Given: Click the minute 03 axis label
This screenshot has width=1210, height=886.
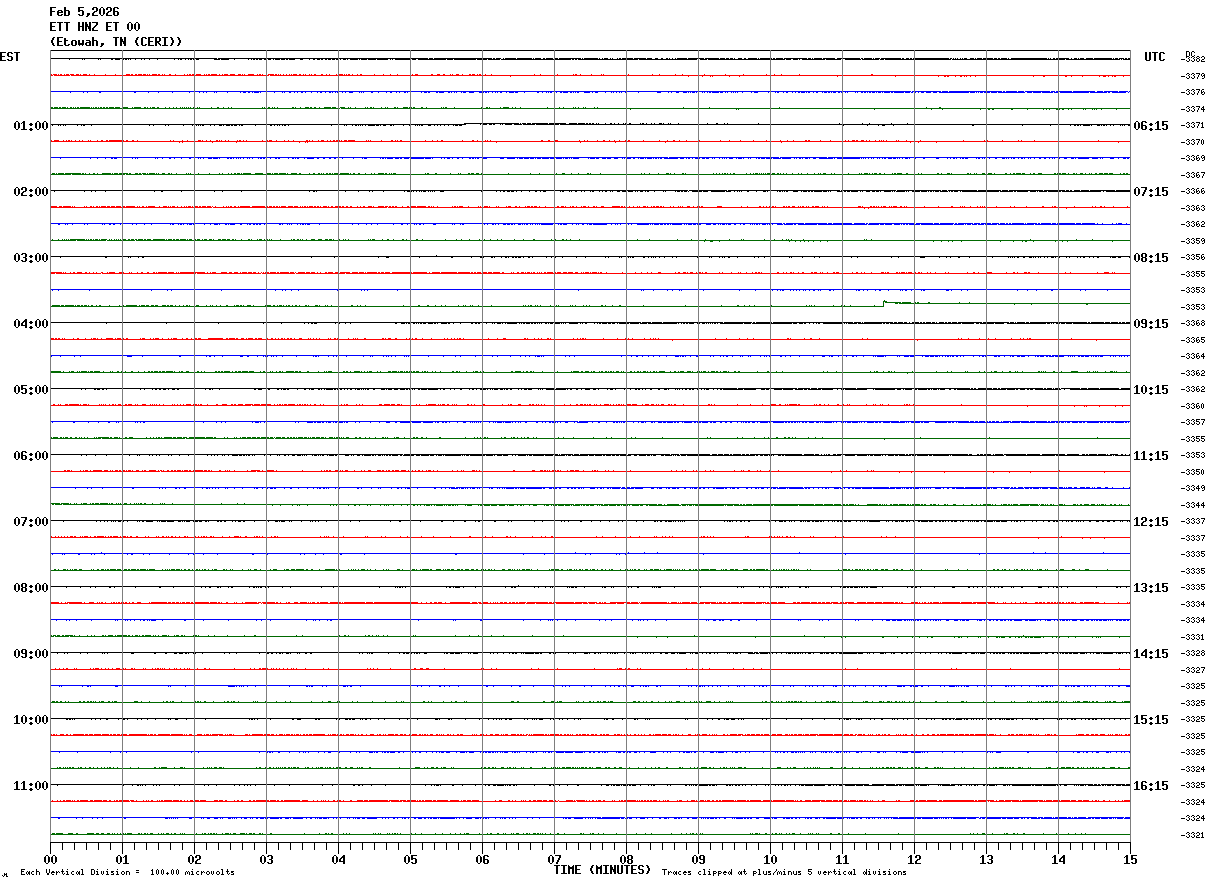Looking at the screenshot, I should (266, 859).
